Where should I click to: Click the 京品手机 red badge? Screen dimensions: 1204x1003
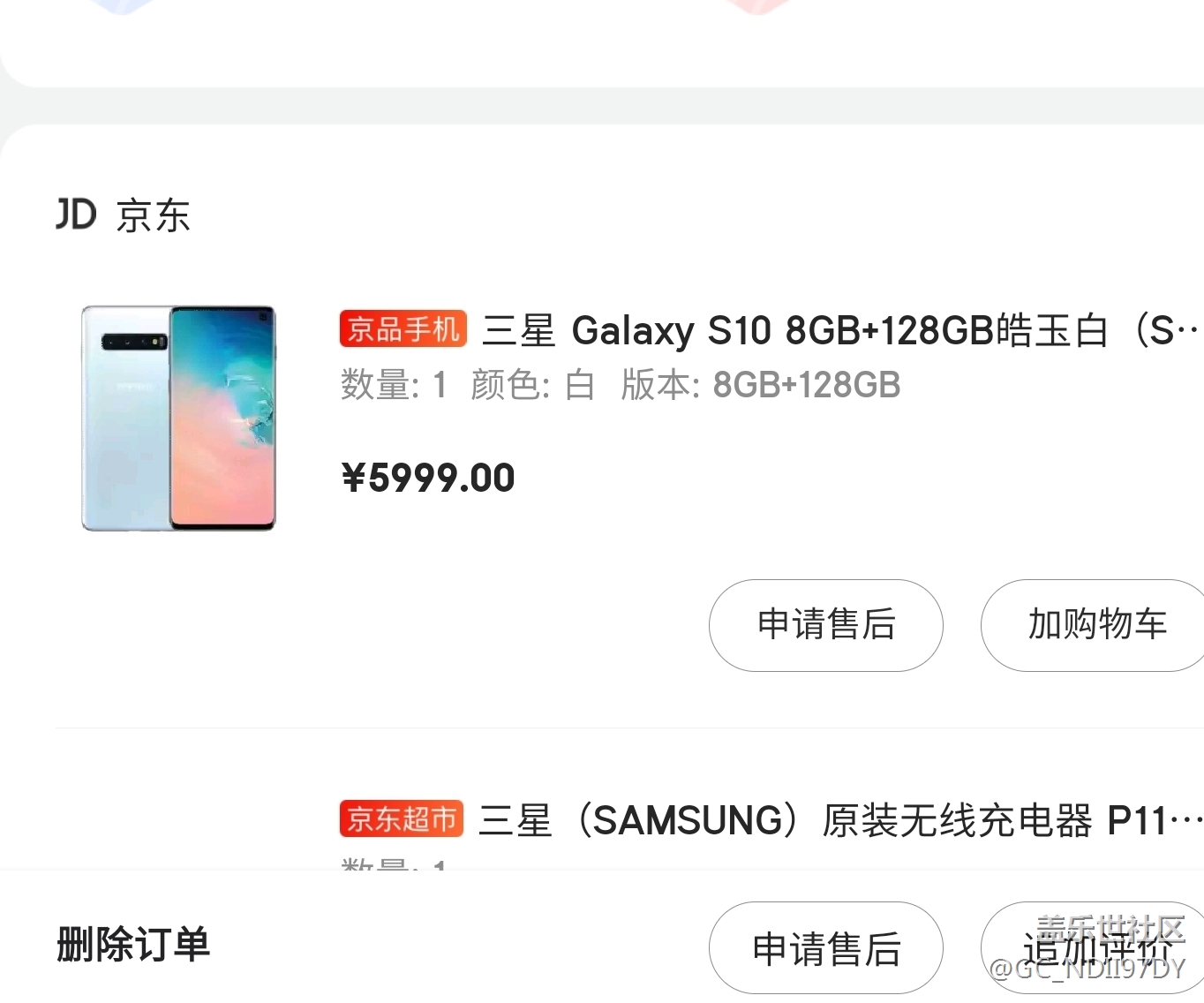[403, 329]
